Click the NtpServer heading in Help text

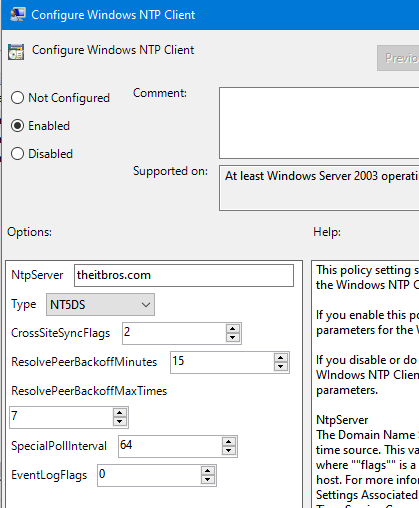click(x=342, y=420)
